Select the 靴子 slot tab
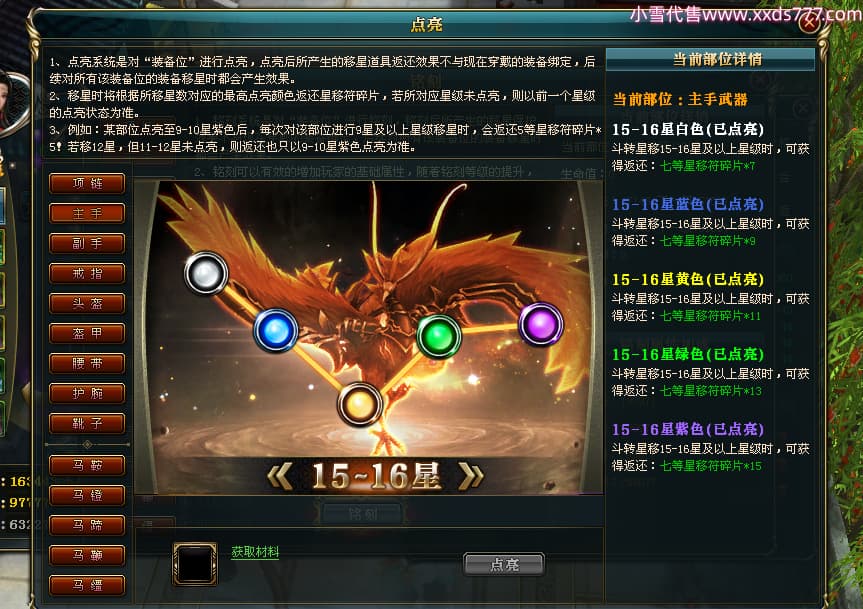Image resolution: width=863 pixels, height=609 pixels. (x=87, y=423)
